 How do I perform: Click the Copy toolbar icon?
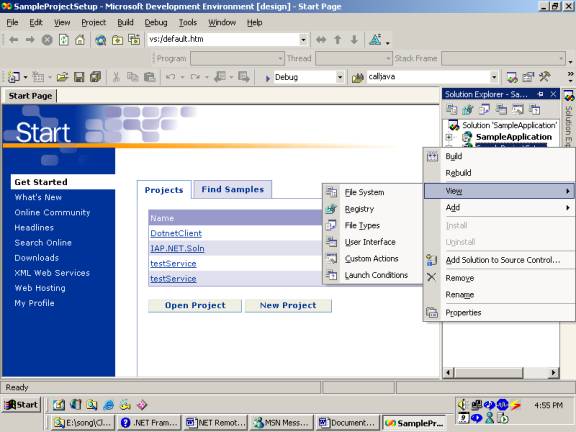click(x=132, y=77)
